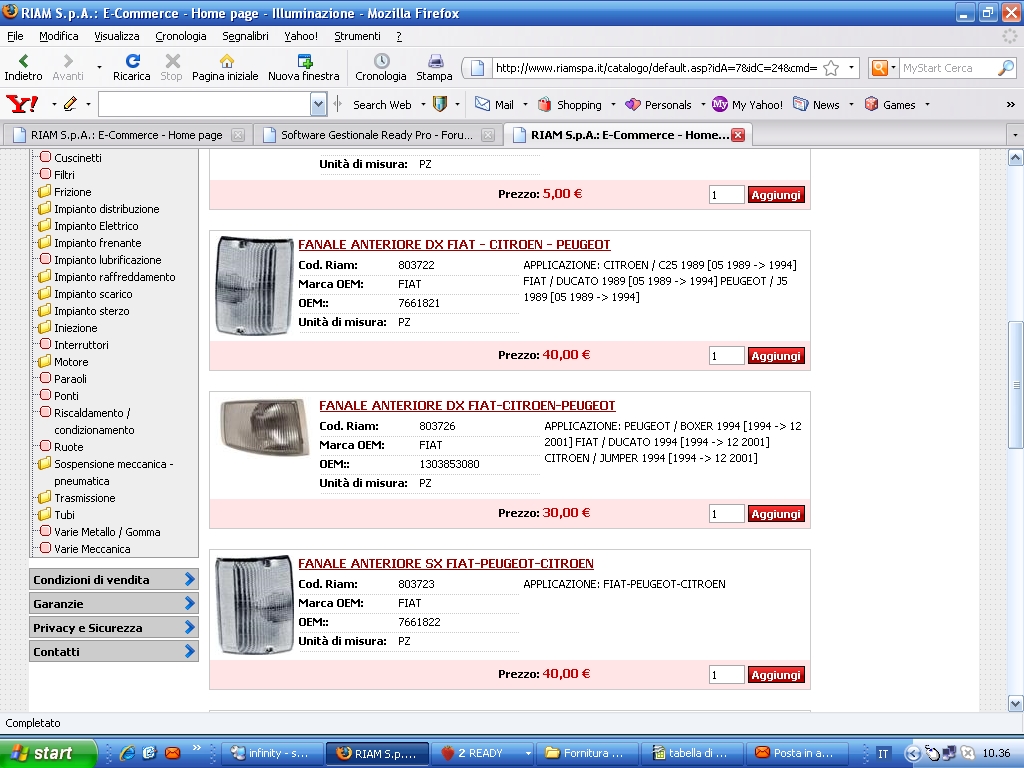The width and height of the screenshot is (1024, 768).
Task: Expand the hidden Yahoo toolbar items chevron
Action: [x=1010, y=104]
